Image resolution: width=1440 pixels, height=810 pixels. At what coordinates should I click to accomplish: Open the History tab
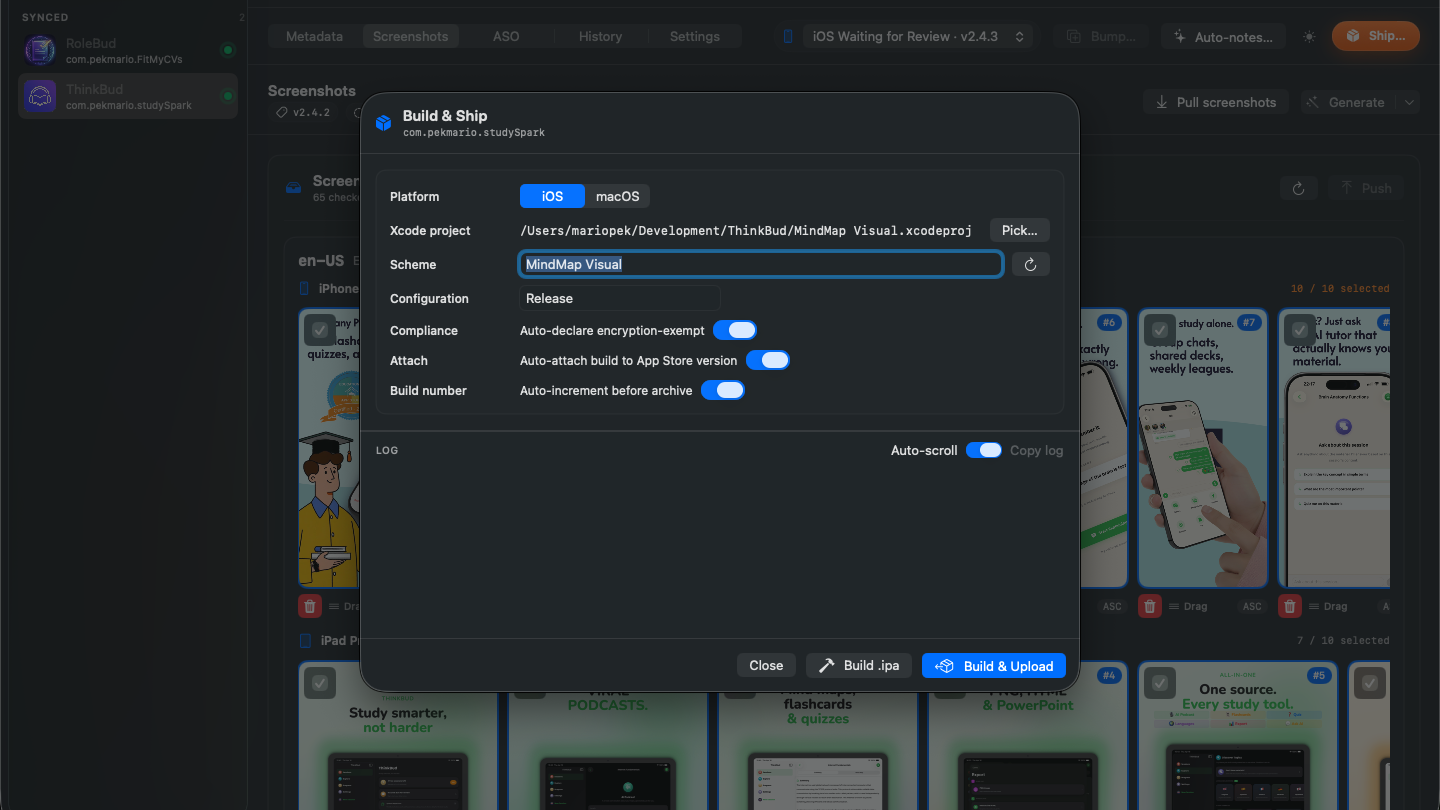(600, 36)
